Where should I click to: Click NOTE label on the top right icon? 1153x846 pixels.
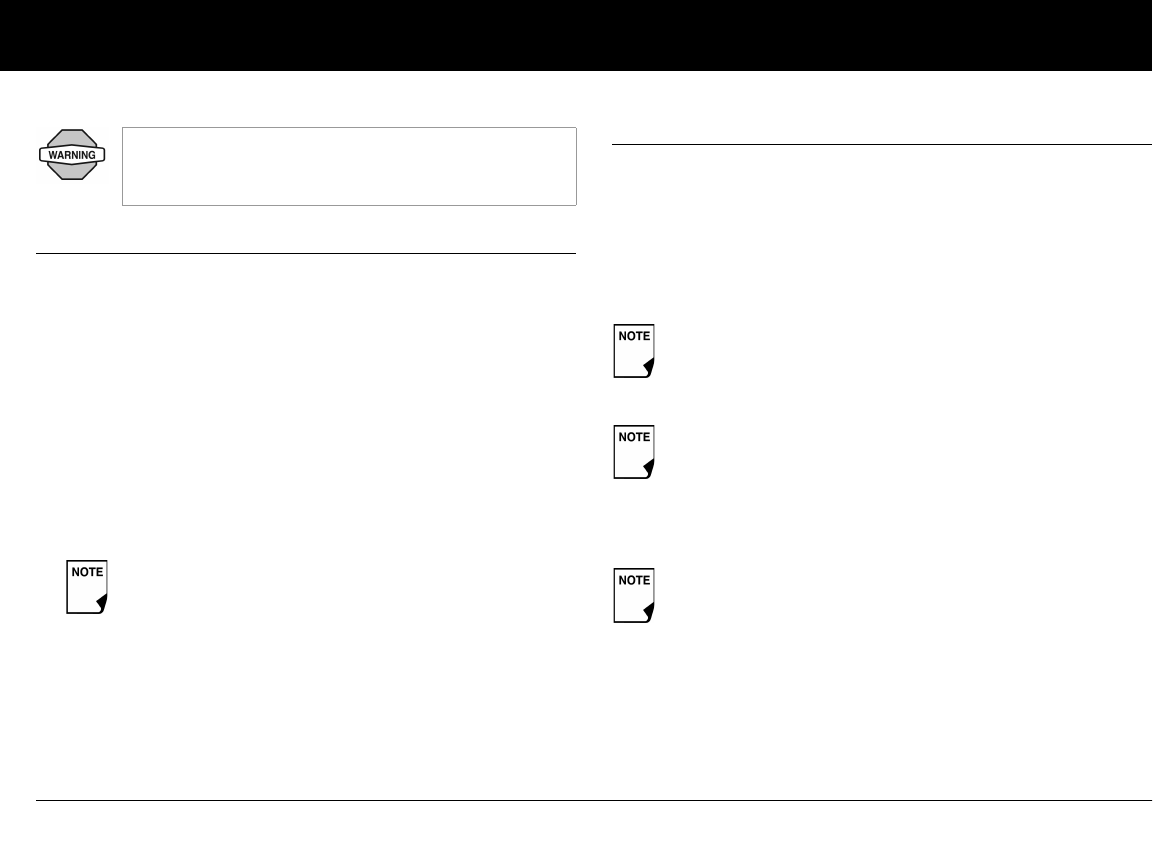pos(634,336)
